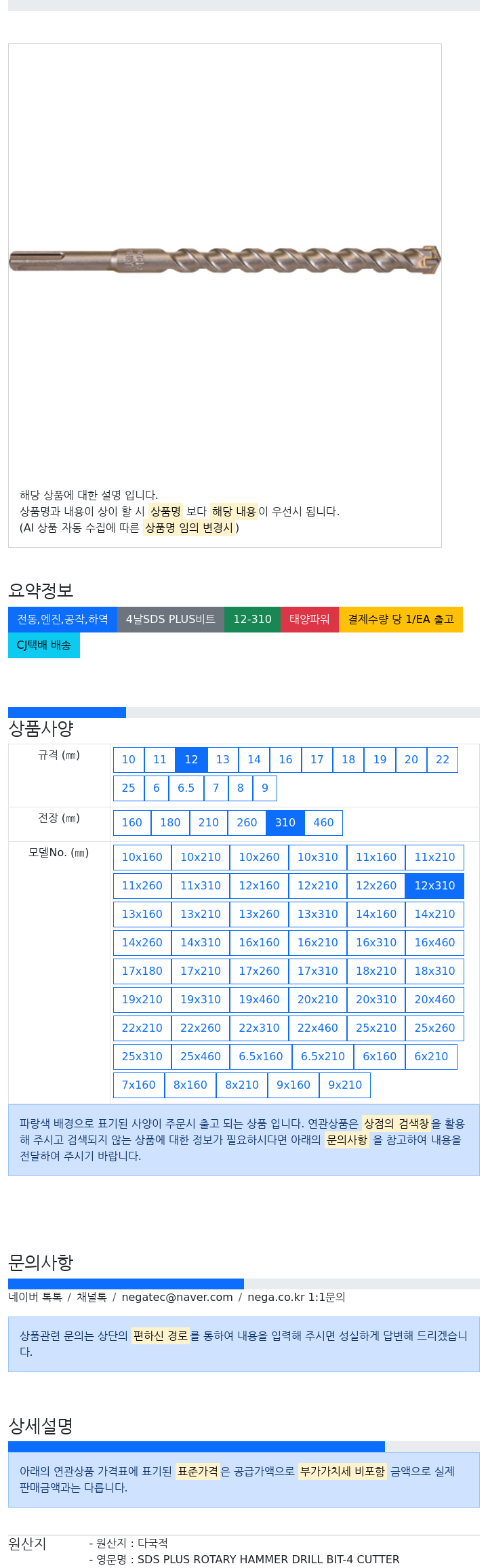Open model 16x460
The height and width of the screenshot is (1568, 488).
[x=435, y=942]
